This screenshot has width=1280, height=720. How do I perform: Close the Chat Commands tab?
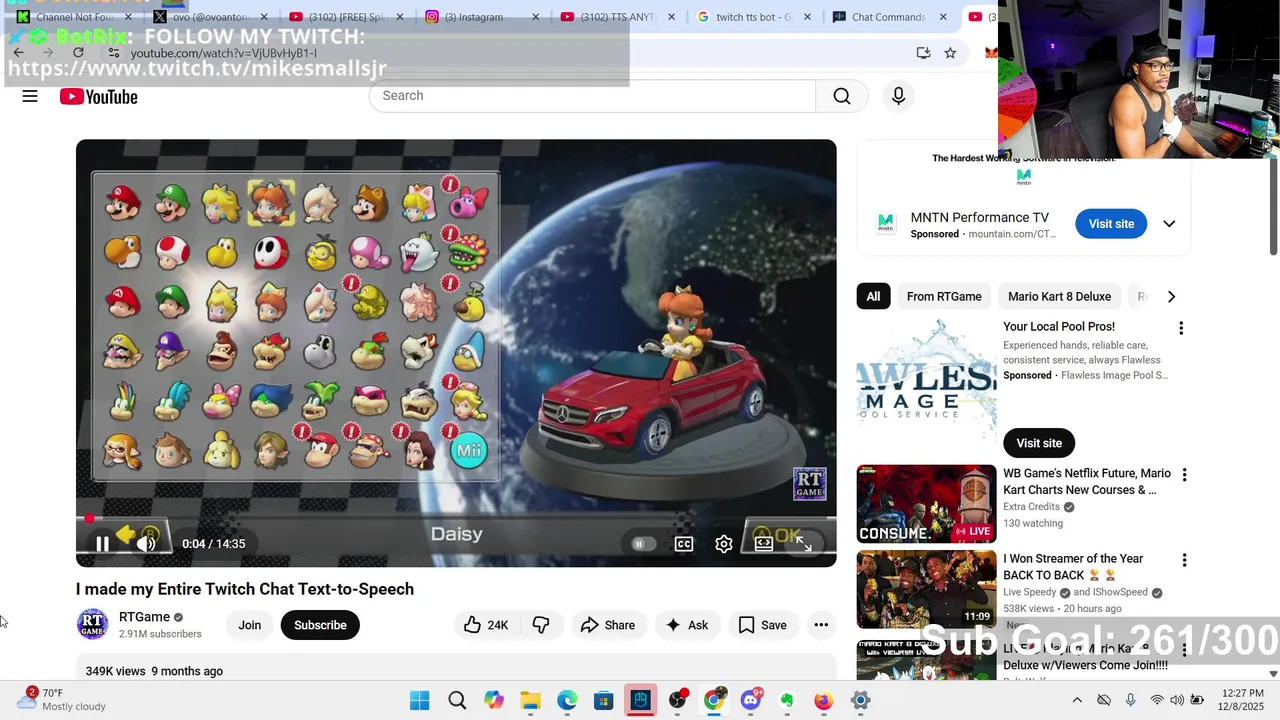(x=942, y=17)
